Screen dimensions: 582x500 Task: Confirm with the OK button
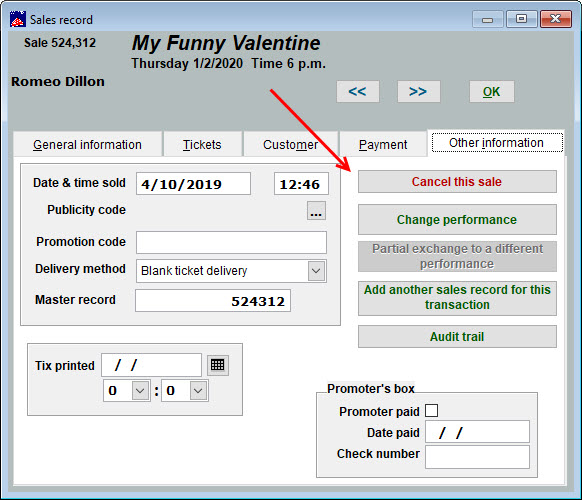(x=492, y=91)
